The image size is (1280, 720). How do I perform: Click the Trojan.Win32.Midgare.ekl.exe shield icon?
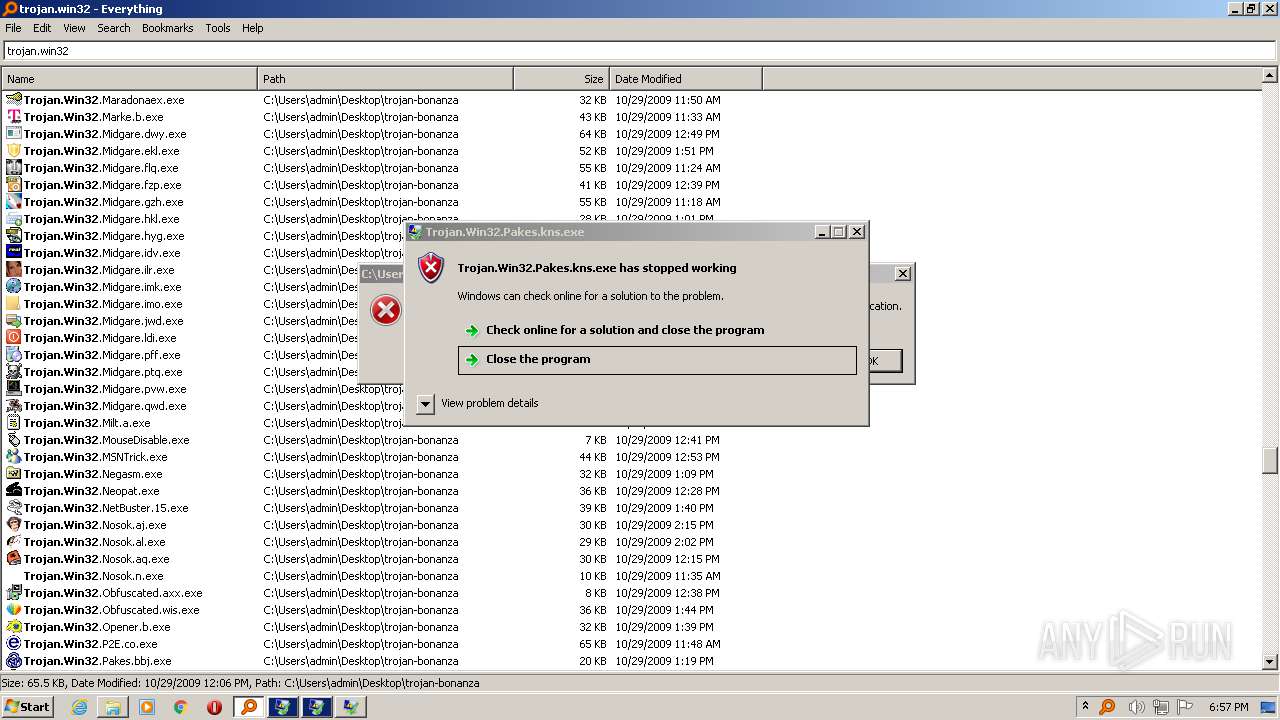pyautogui.click(x=14, y=151)
